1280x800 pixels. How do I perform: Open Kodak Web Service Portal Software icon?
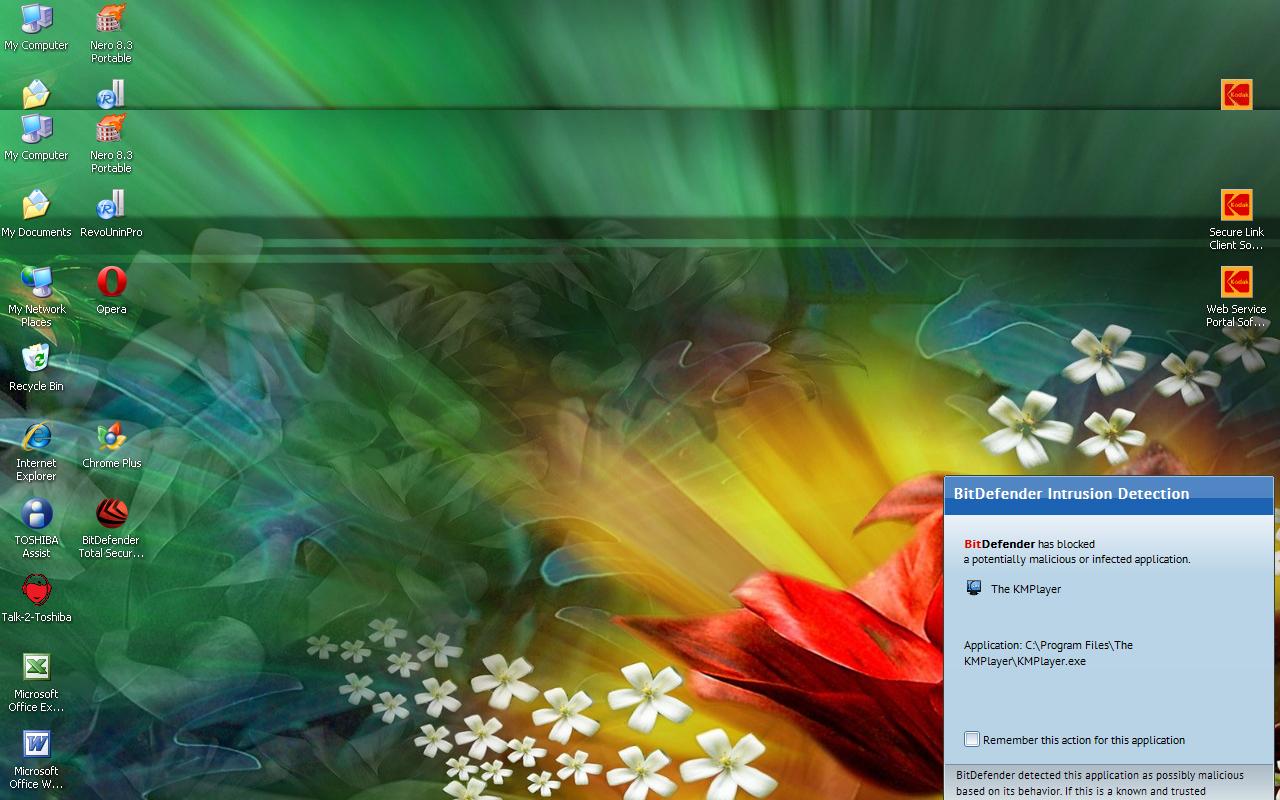pyautogui.click(x=1236, y=297)
